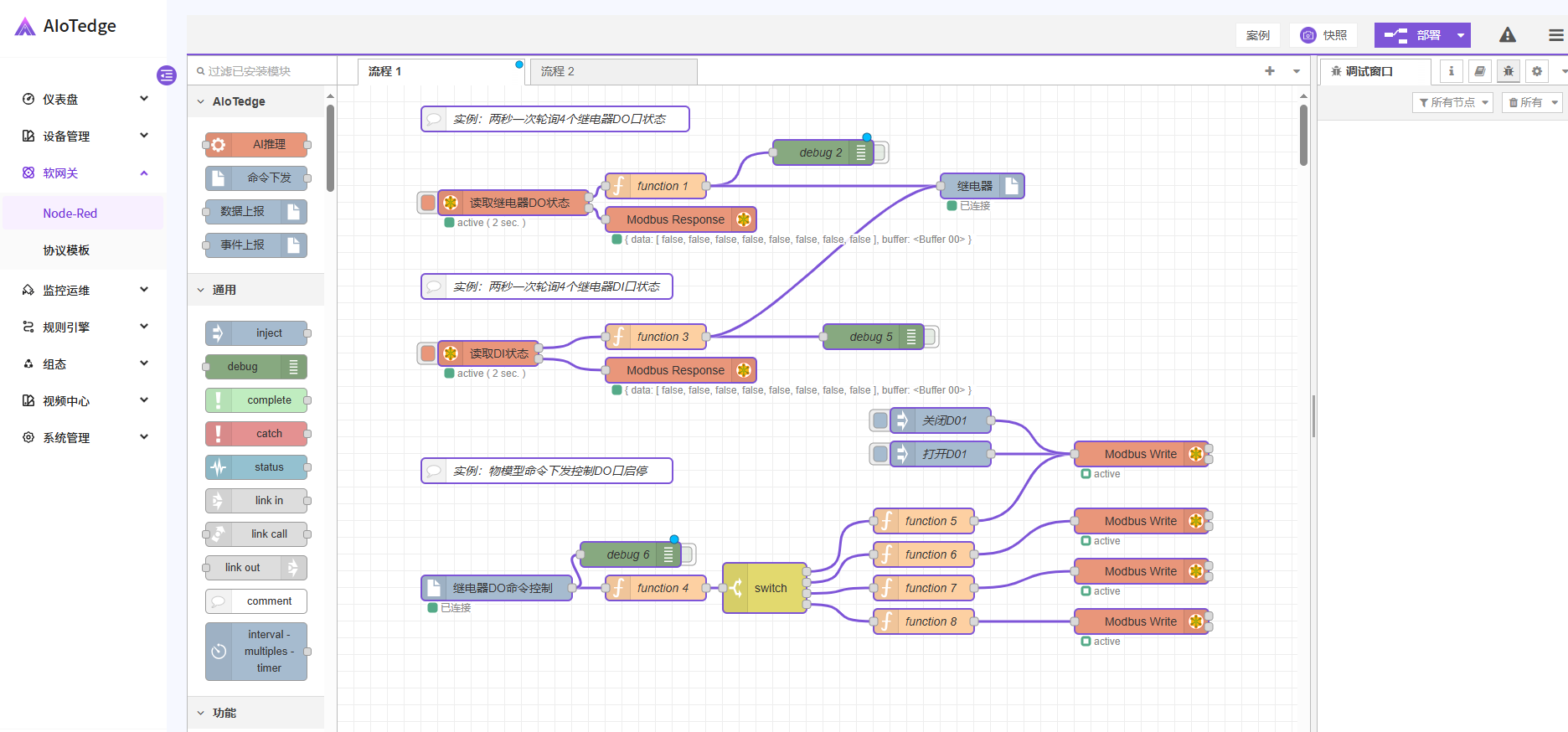Viewport: 1568px width, 732px height.
Task: Click the canvas vertical scrollbar
Action: 1303,134
